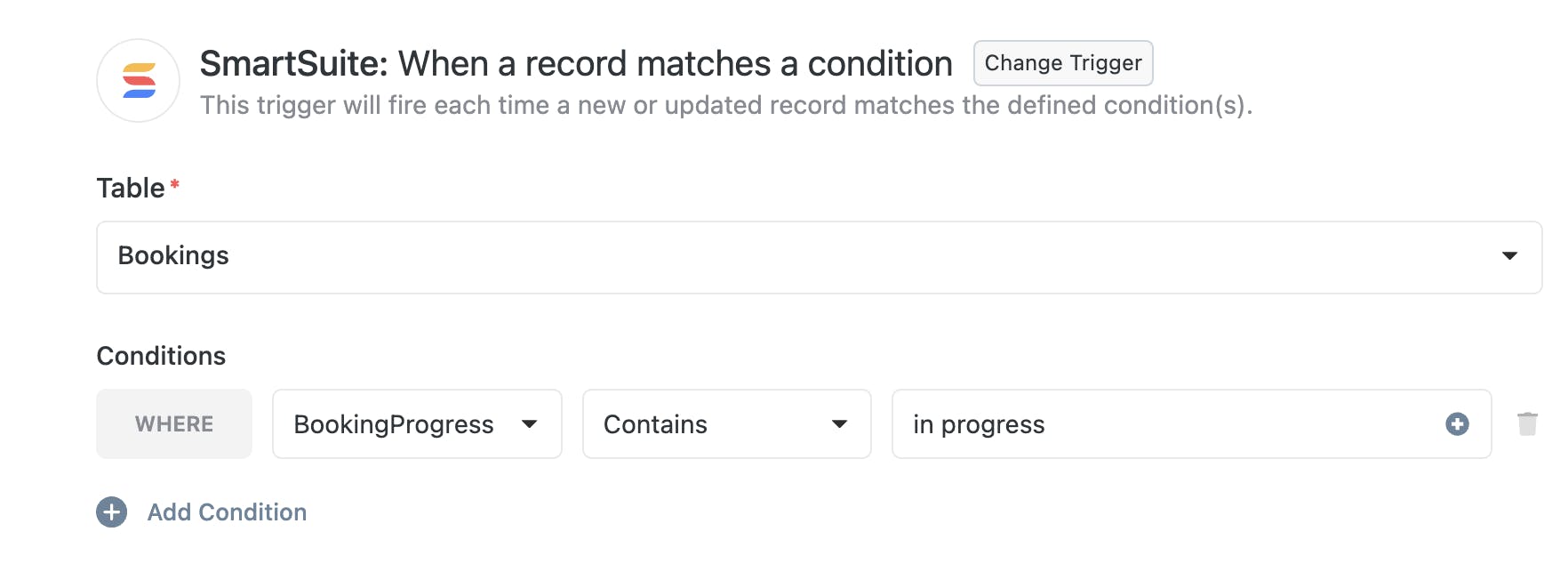Click the SmartSuite logo icon

pyautogui.click(x=139, y=81)
